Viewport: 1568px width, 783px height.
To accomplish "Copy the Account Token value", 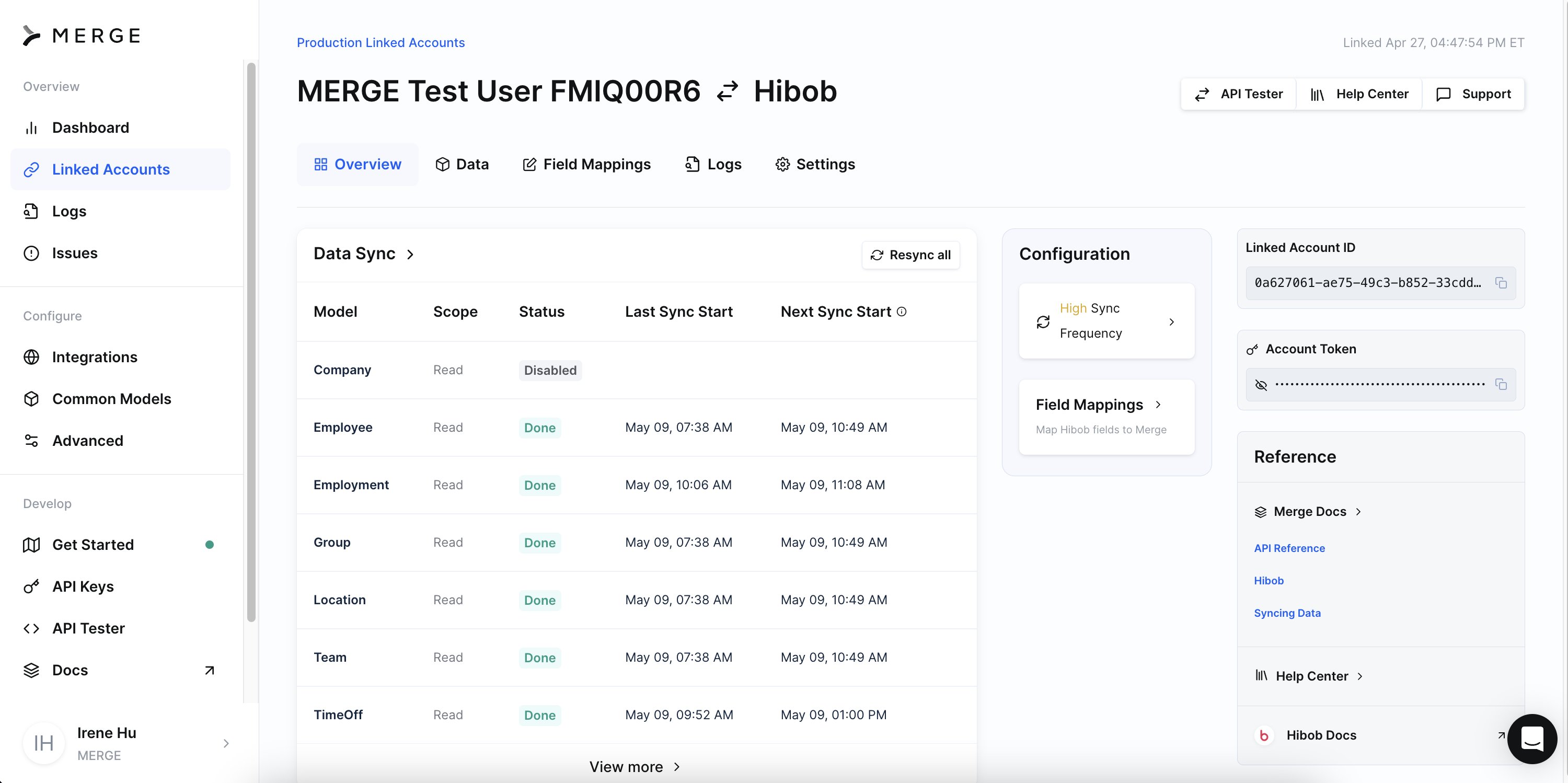I will point(1501,384).
